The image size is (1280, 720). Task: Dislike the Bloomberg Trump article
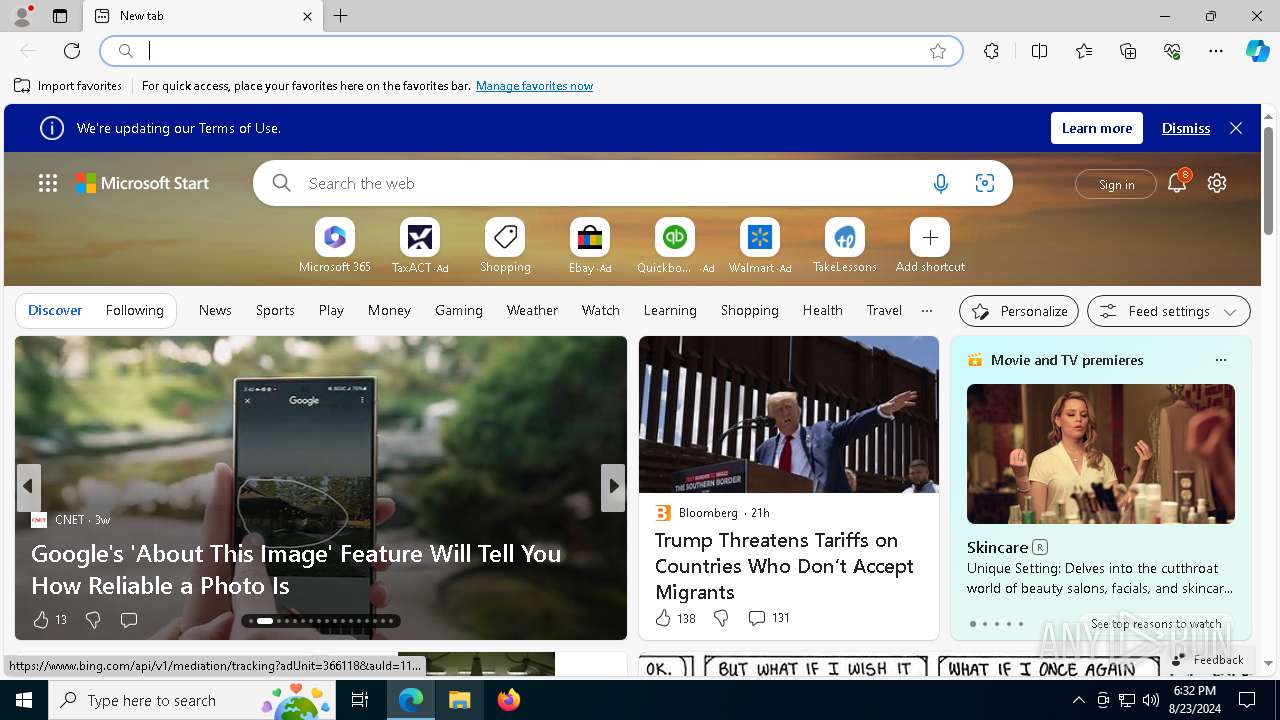tap(721, 618)
